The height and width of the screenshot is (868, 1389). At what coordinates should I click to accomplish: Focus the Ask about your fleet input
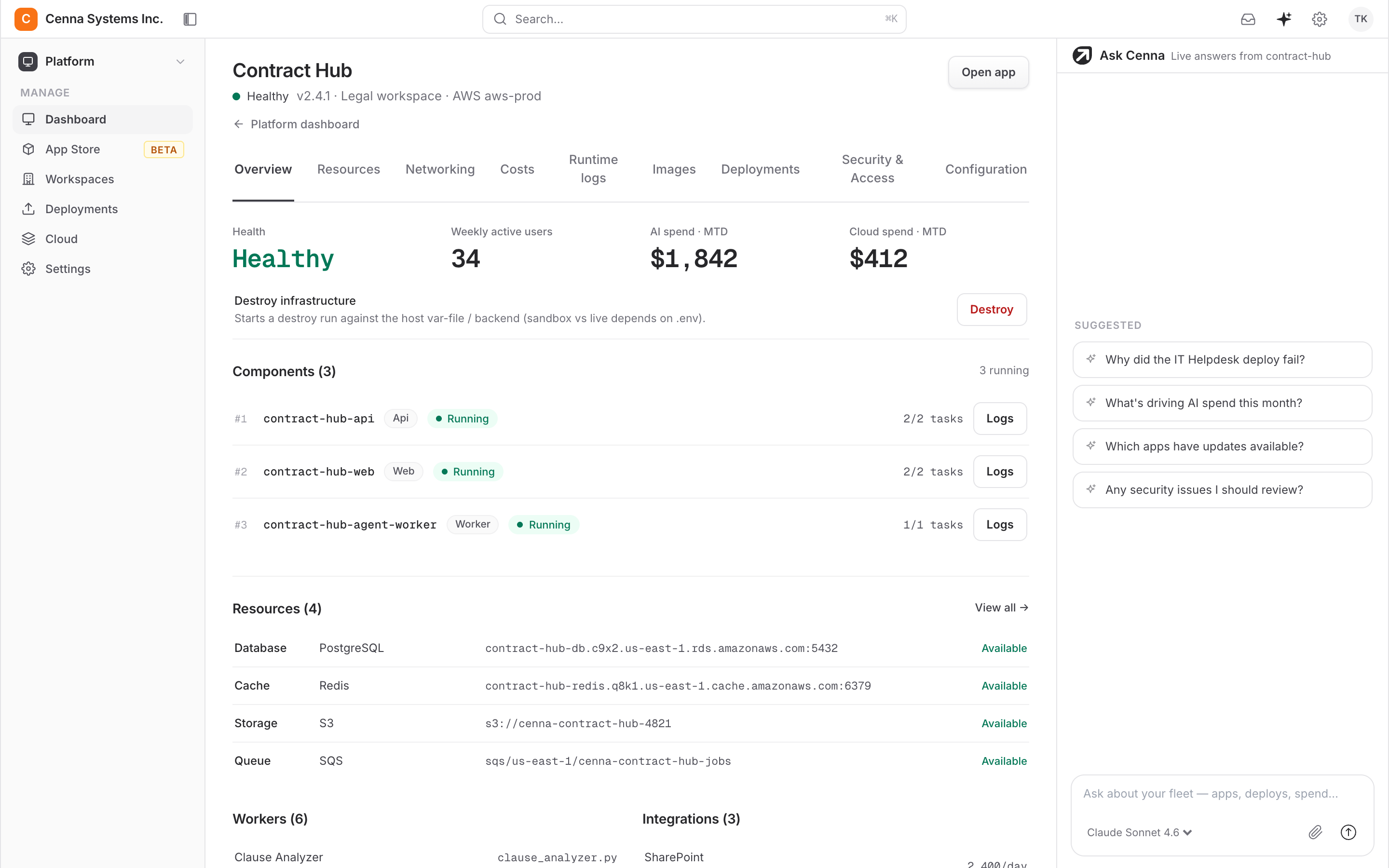1222,793
